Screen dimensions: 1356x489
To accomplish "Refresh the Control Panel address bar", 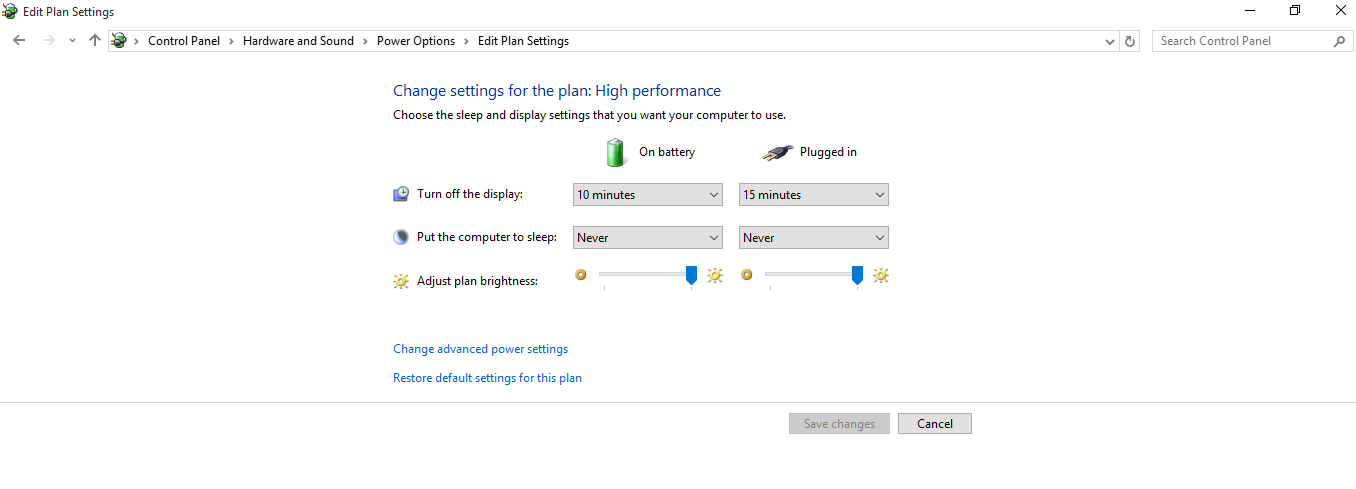I will (1131, 41).
